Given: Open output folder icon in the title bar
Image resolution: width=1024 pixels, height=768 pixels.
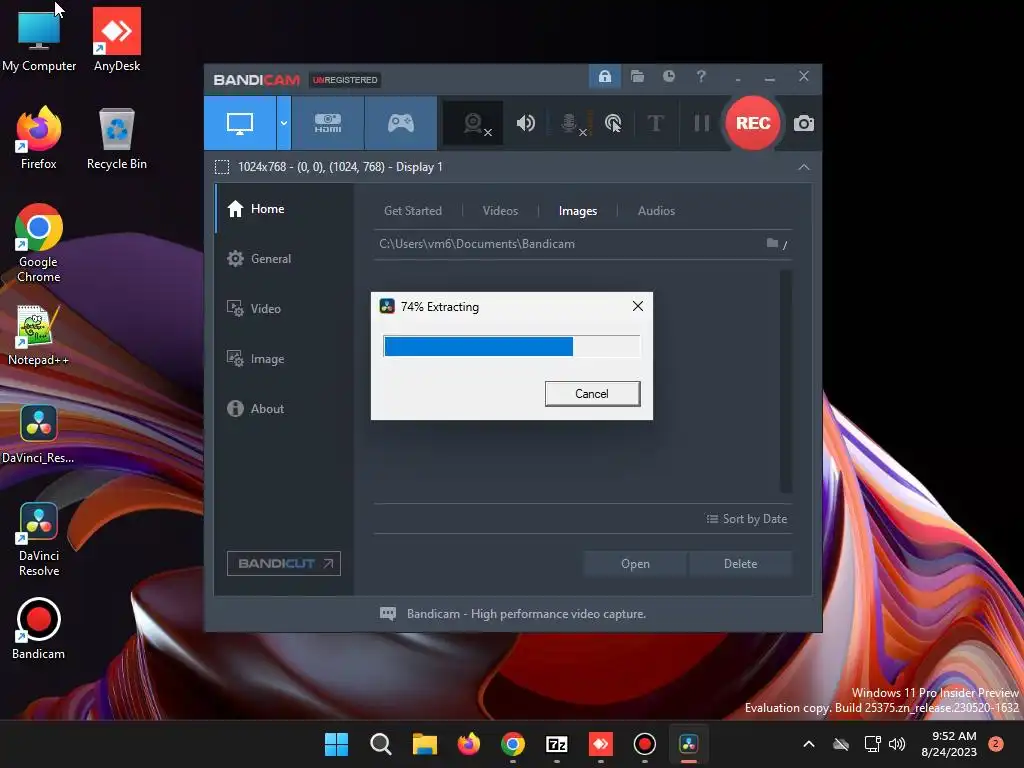Looking at the screenshot, I should 637,76.
